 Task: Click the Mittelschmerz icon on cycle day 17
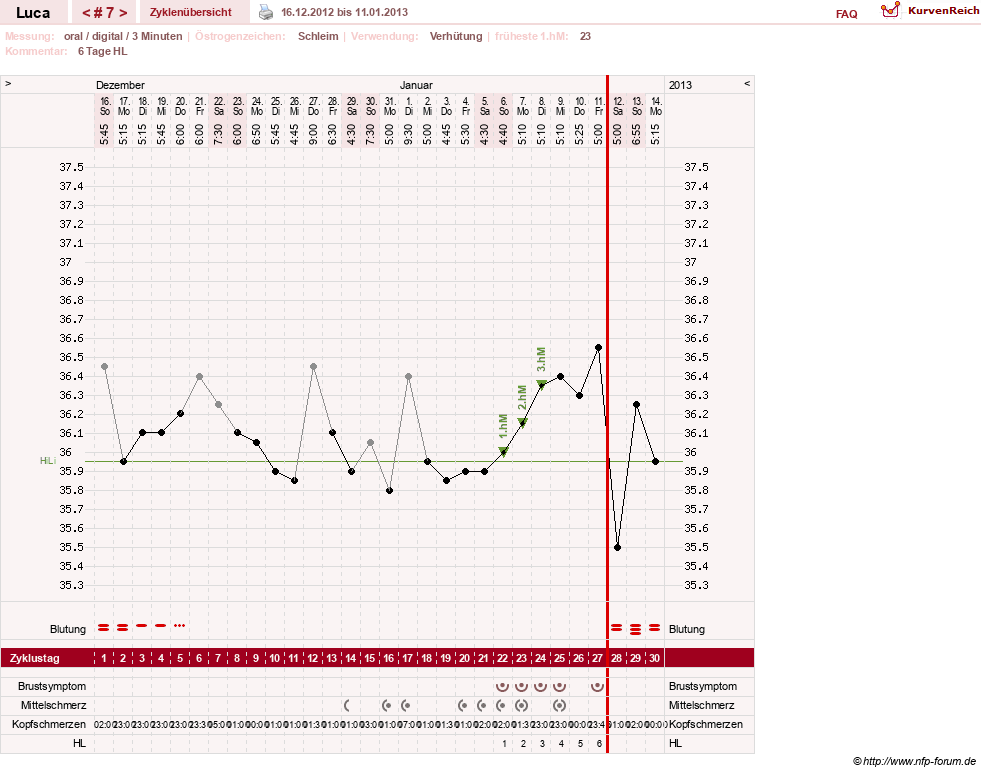pyautogui.click(x=405, y=705)
